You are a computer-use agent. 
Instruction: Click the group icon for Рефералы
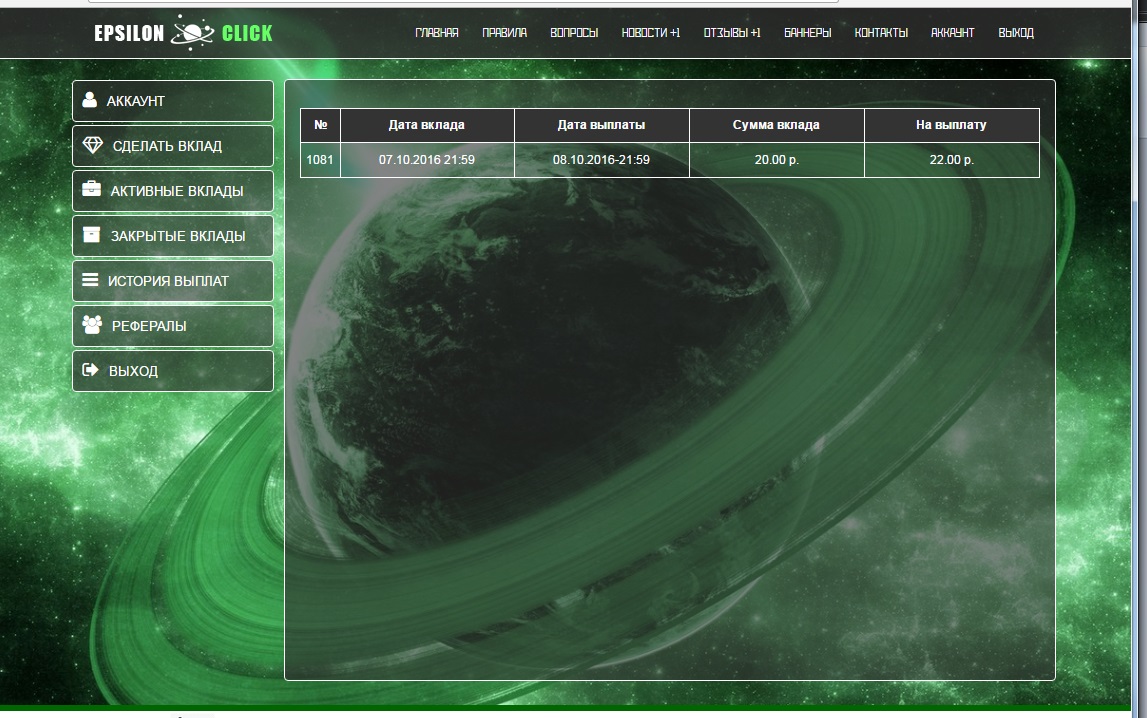point(92,325)
